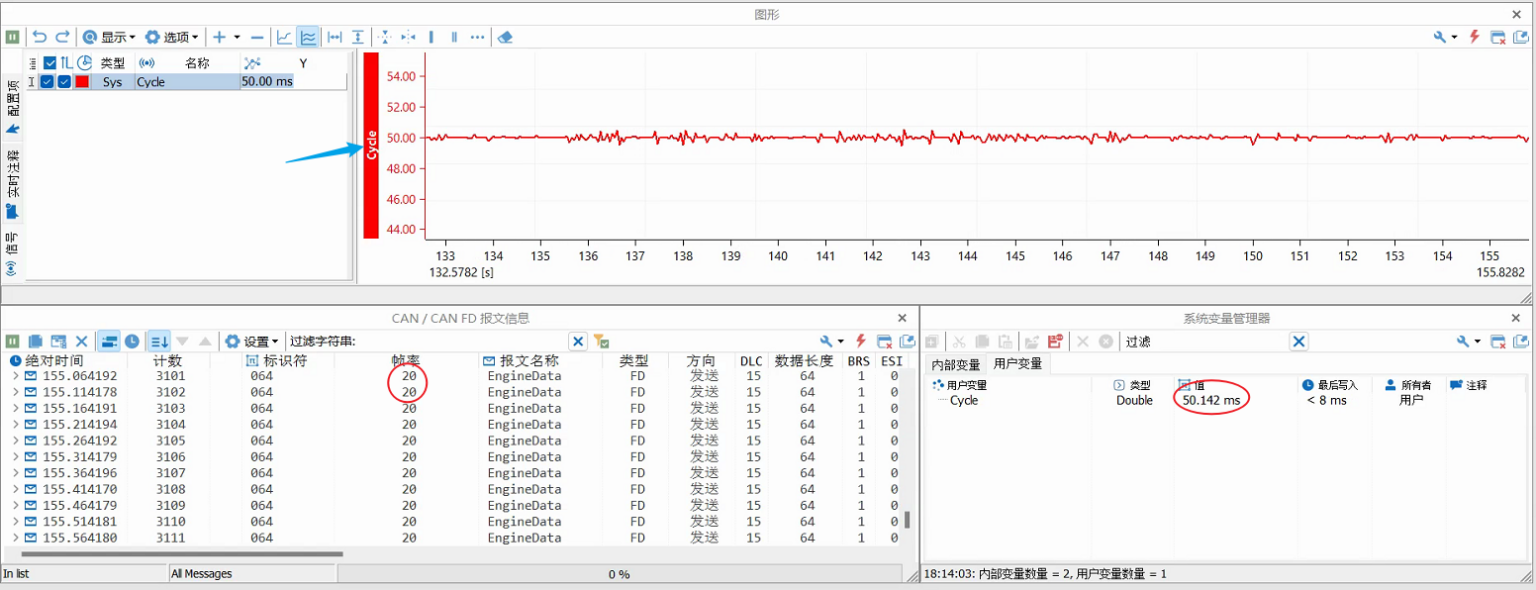
Task: Click the horizontal fit icon in graph toolbar
Action: click(x=333, y=37)
